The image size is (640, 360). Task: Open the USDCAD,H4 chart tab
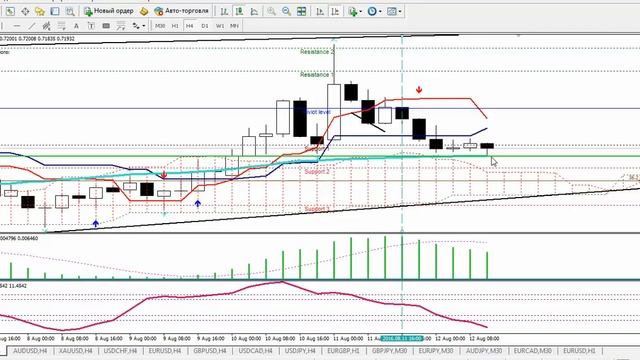255,351
